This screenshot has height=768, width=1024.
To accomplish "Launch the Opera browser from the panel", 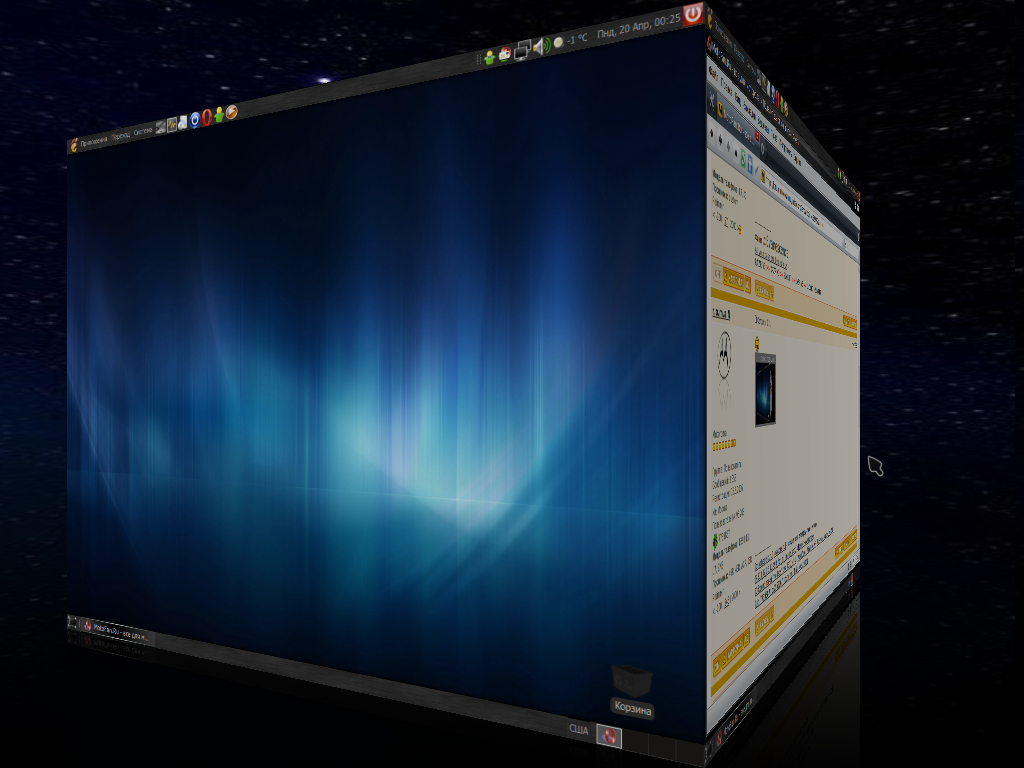I will point(206,118).
